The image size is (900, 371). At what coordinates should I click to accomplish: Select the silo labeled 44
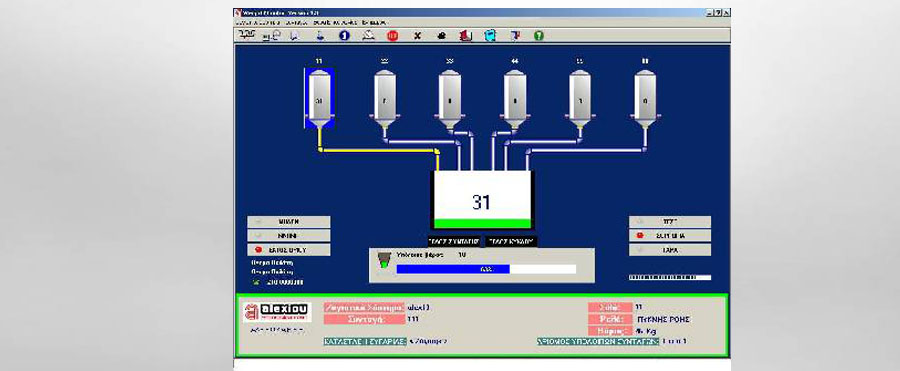tap(515, 99)
